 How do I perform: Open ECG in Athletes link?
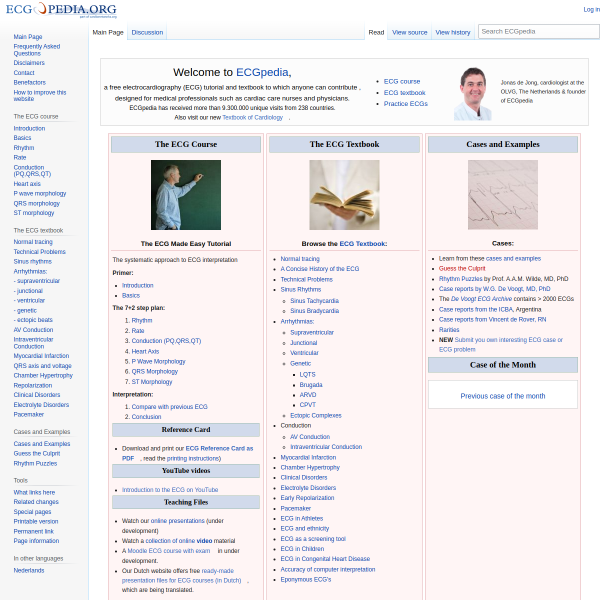pyautogui.click(x=302, y=518)
